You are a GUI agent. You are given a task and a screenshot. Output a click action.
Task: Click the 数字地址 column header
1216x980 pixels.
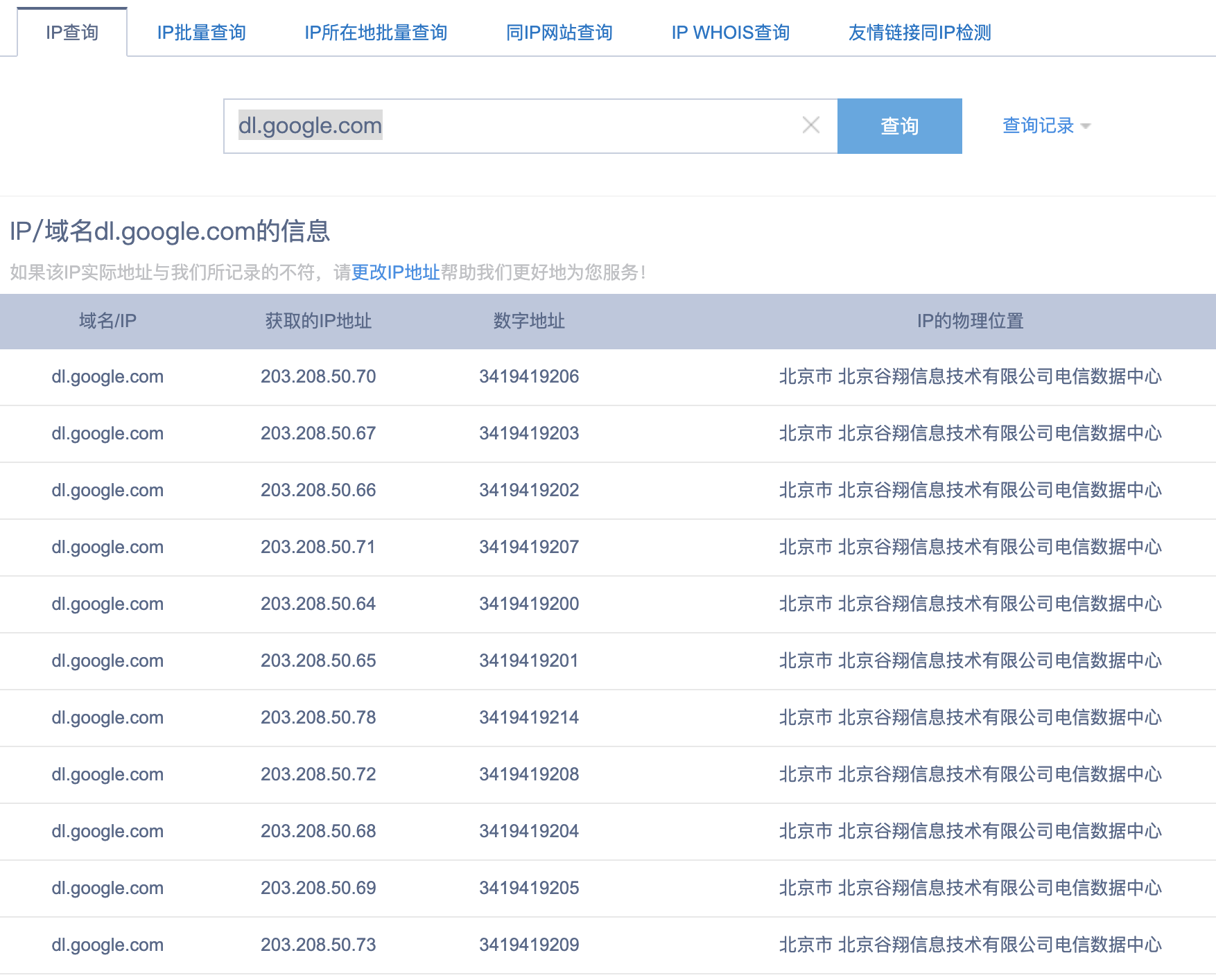[x=529, y=321]
